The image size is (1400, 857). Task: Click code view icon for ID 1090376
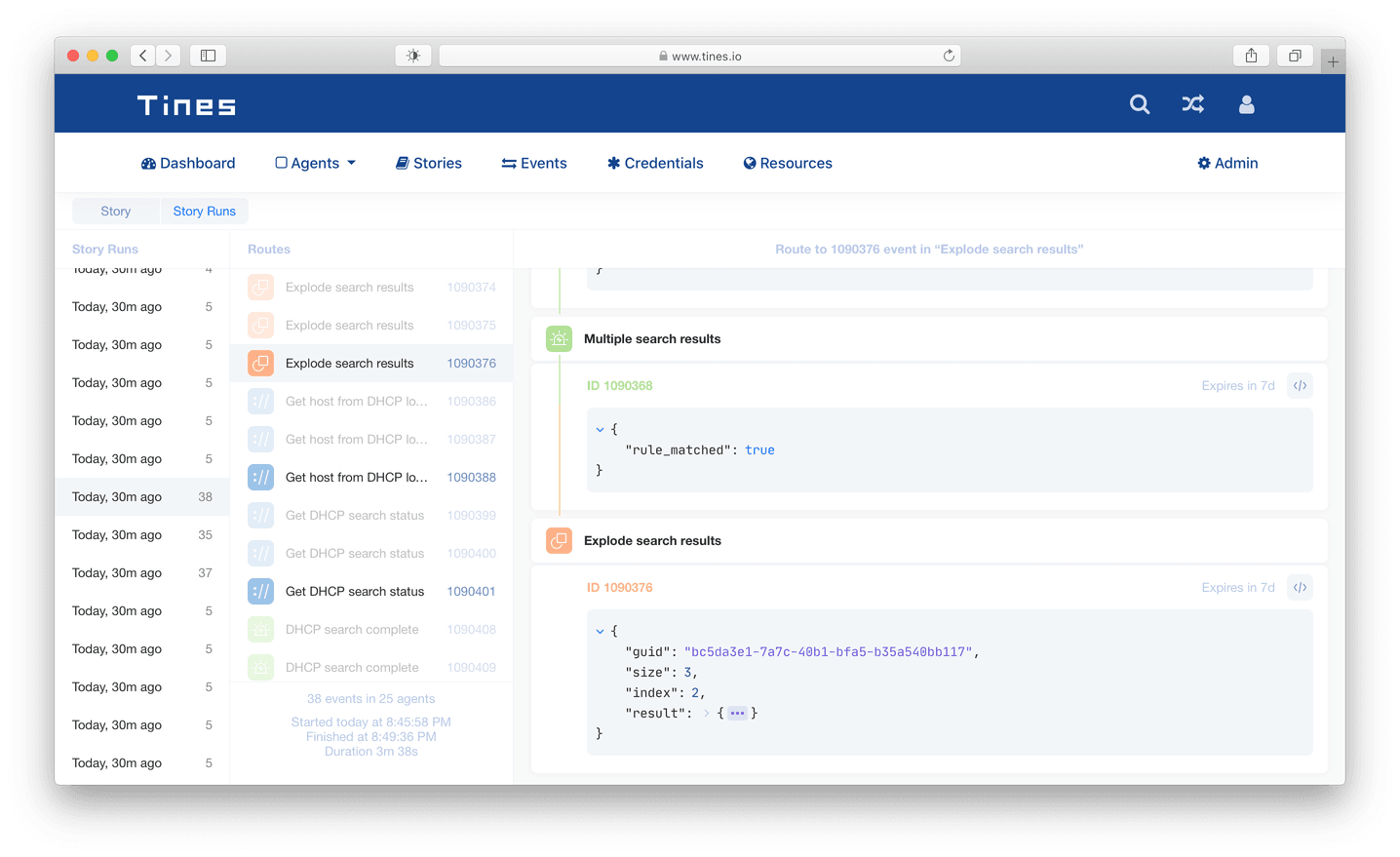[1300, 588]
